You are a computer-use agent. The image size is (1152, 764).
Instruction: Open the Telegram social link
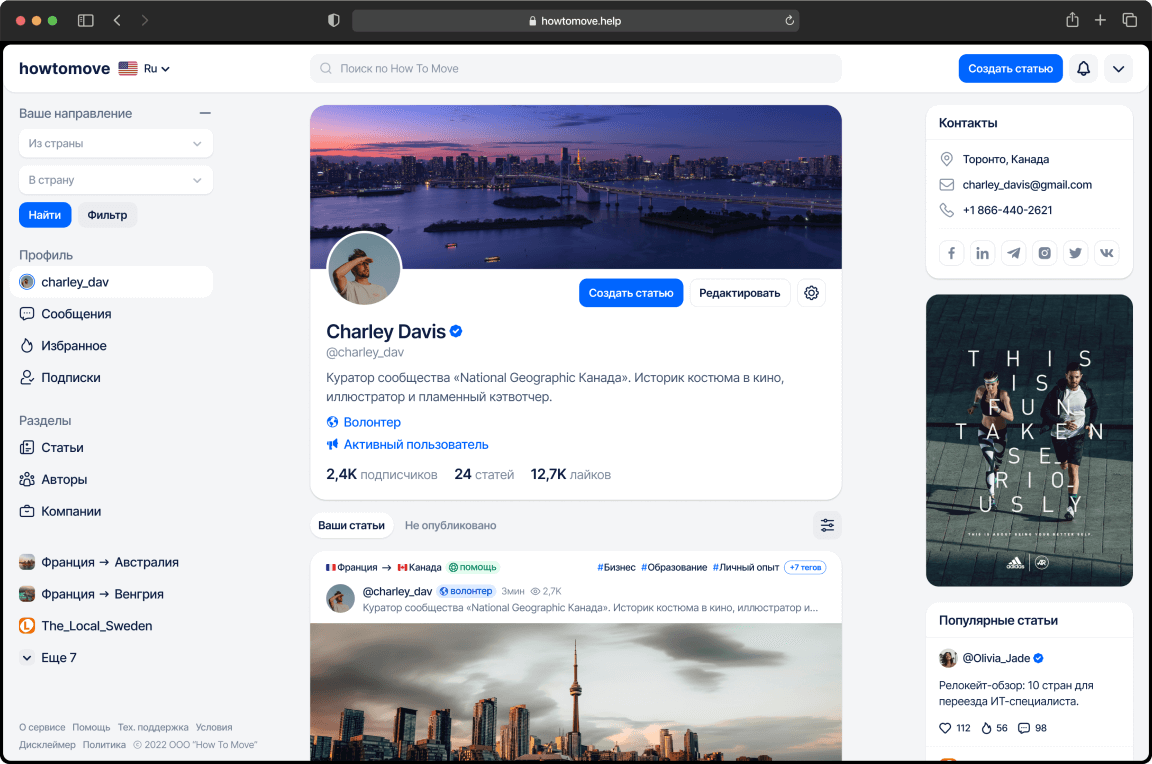pos(1014,253)
